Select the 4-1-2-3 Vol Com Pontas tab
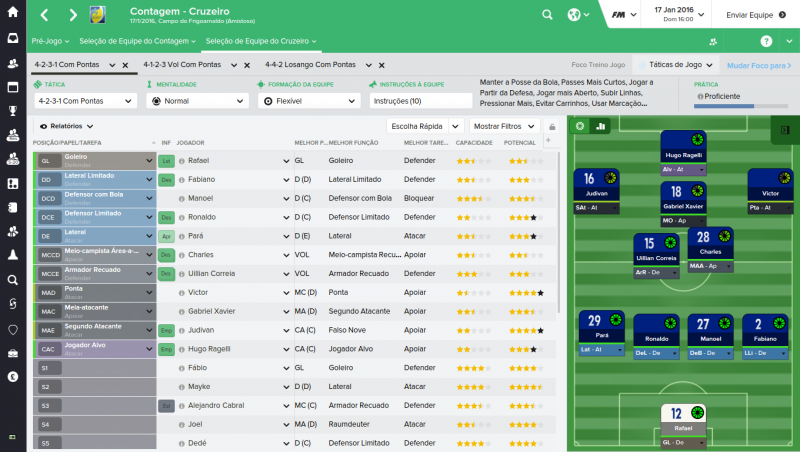The image size is (800, 452). (182, 64)
